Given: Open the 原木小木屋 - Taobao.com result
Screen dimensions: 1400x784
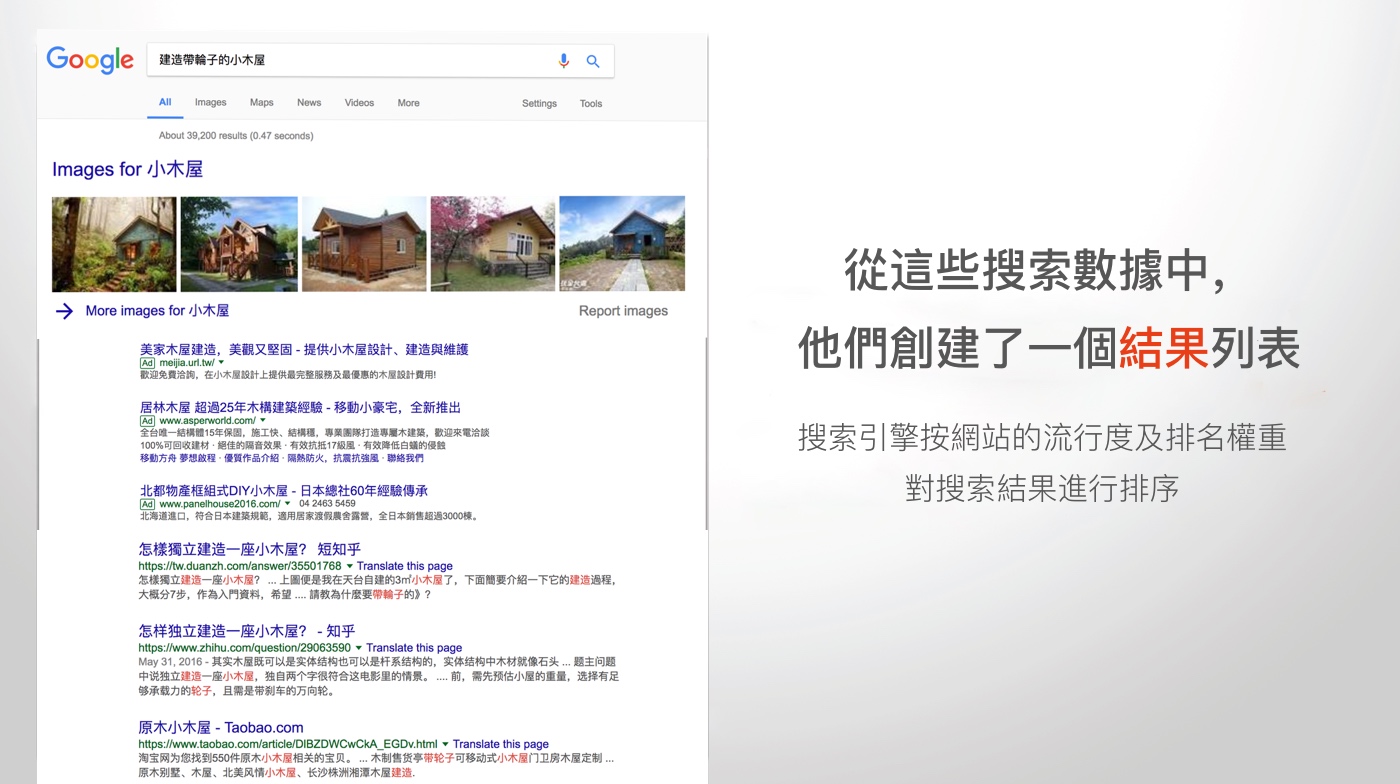Looking at the screenshot, I should coord(221,727).
